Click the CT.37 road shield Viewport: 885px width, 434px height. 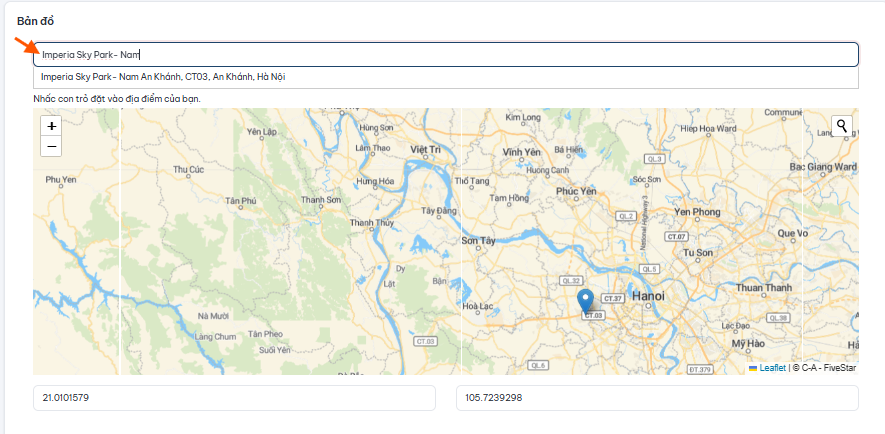(x=612, y=297)
